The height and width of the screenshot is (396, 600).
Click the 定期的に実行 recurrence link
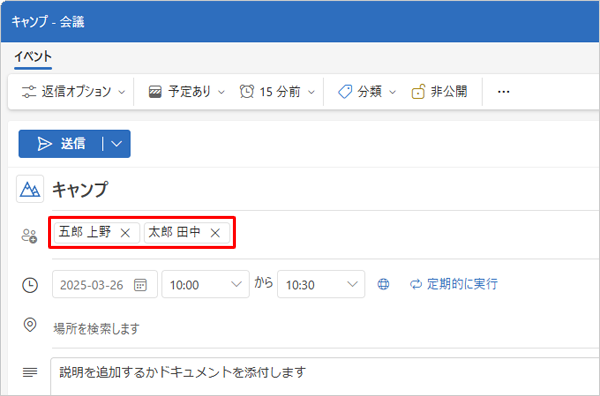454,284
